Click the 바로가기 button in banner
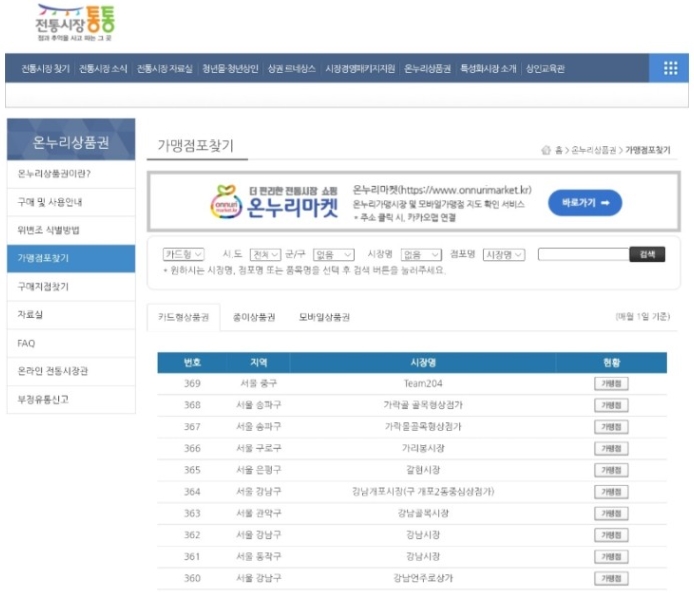 point(585,203)
